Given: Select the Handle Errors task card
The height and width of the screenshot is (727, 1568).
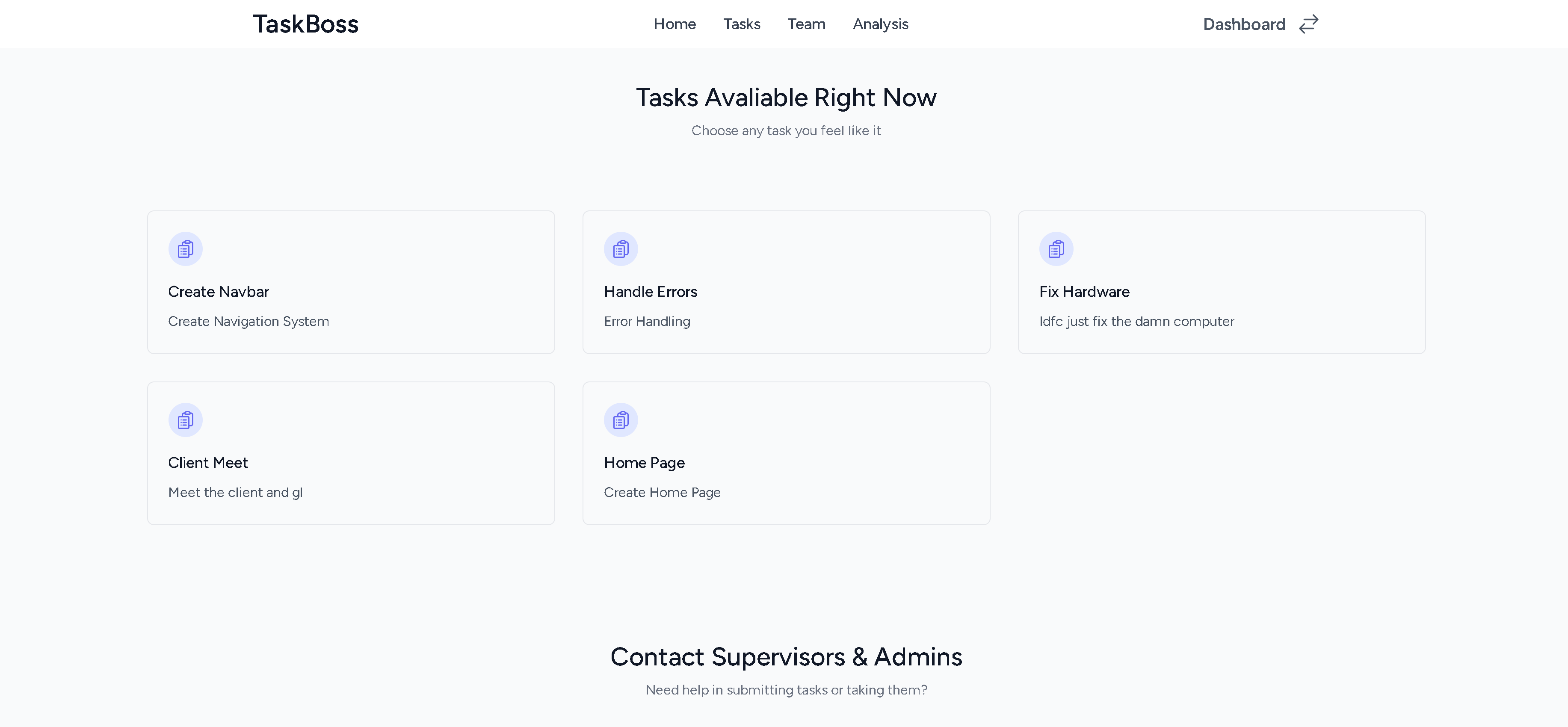Looking at the screenshot, I should (786, 282).
